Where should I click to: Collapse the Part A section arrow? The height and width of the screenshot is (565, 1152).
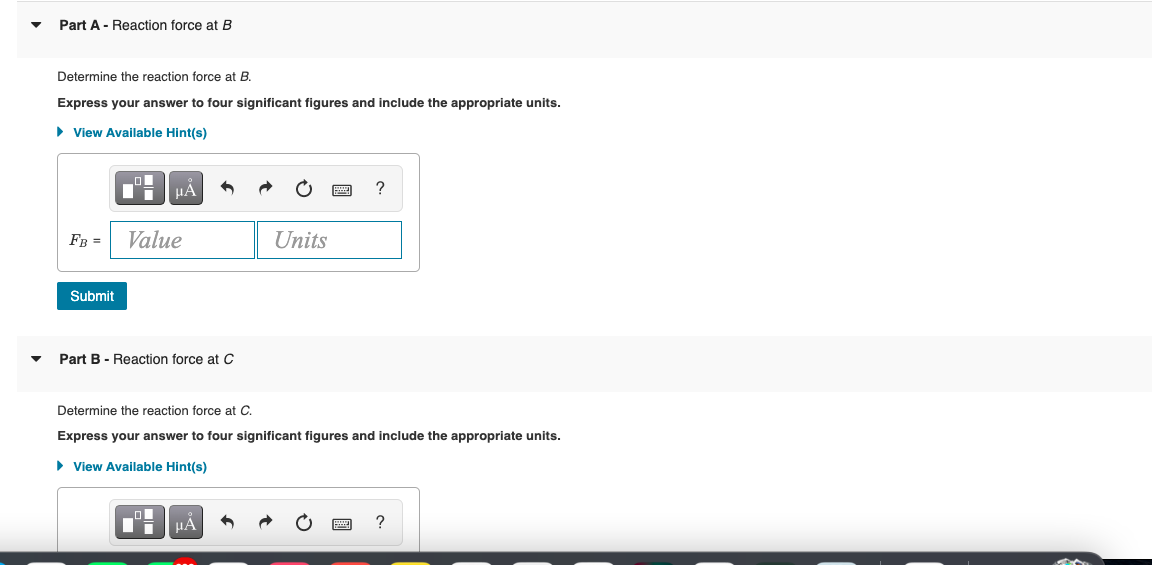pyautogui.click(x=36, y=25)
